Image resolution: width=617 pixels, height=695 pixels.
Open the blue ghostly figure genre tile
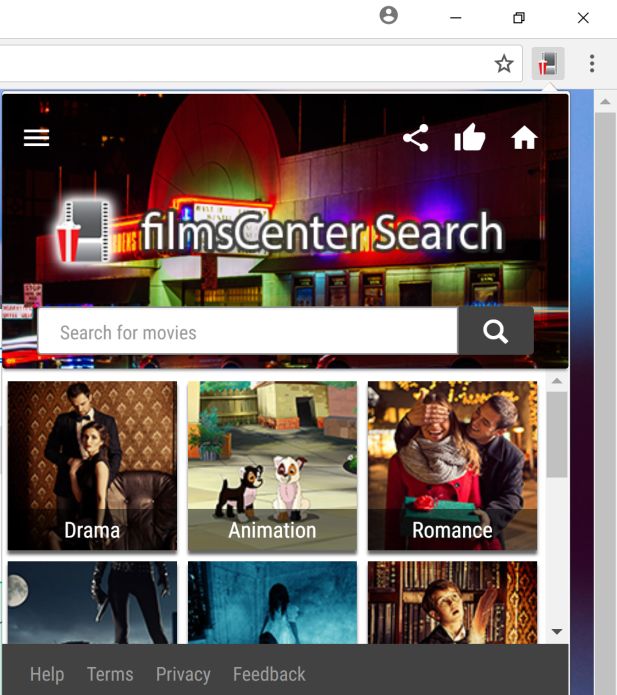[272, 602]
